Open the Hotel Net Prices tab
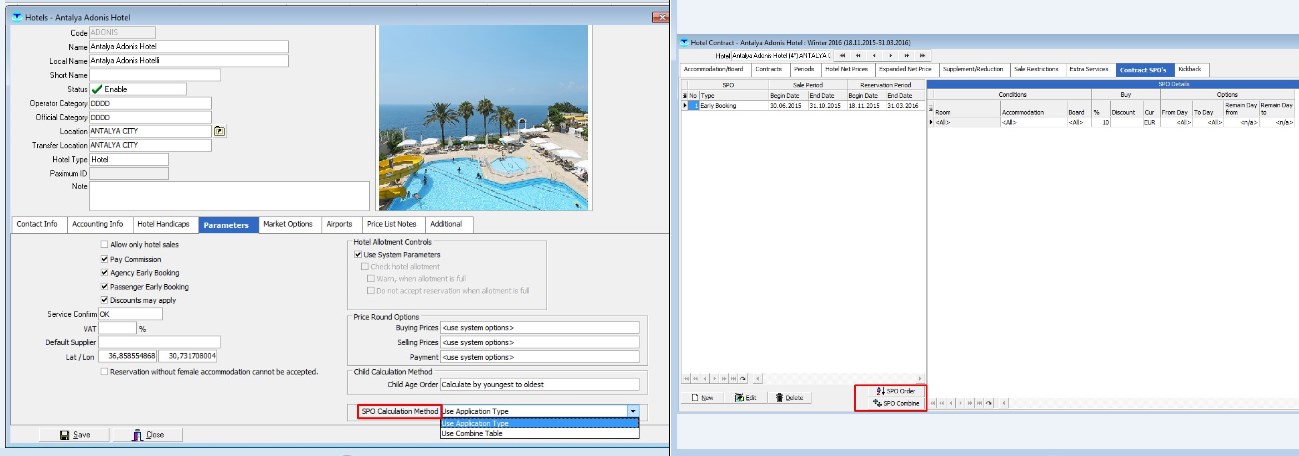 pyautogui.click(x=847, y=70)
